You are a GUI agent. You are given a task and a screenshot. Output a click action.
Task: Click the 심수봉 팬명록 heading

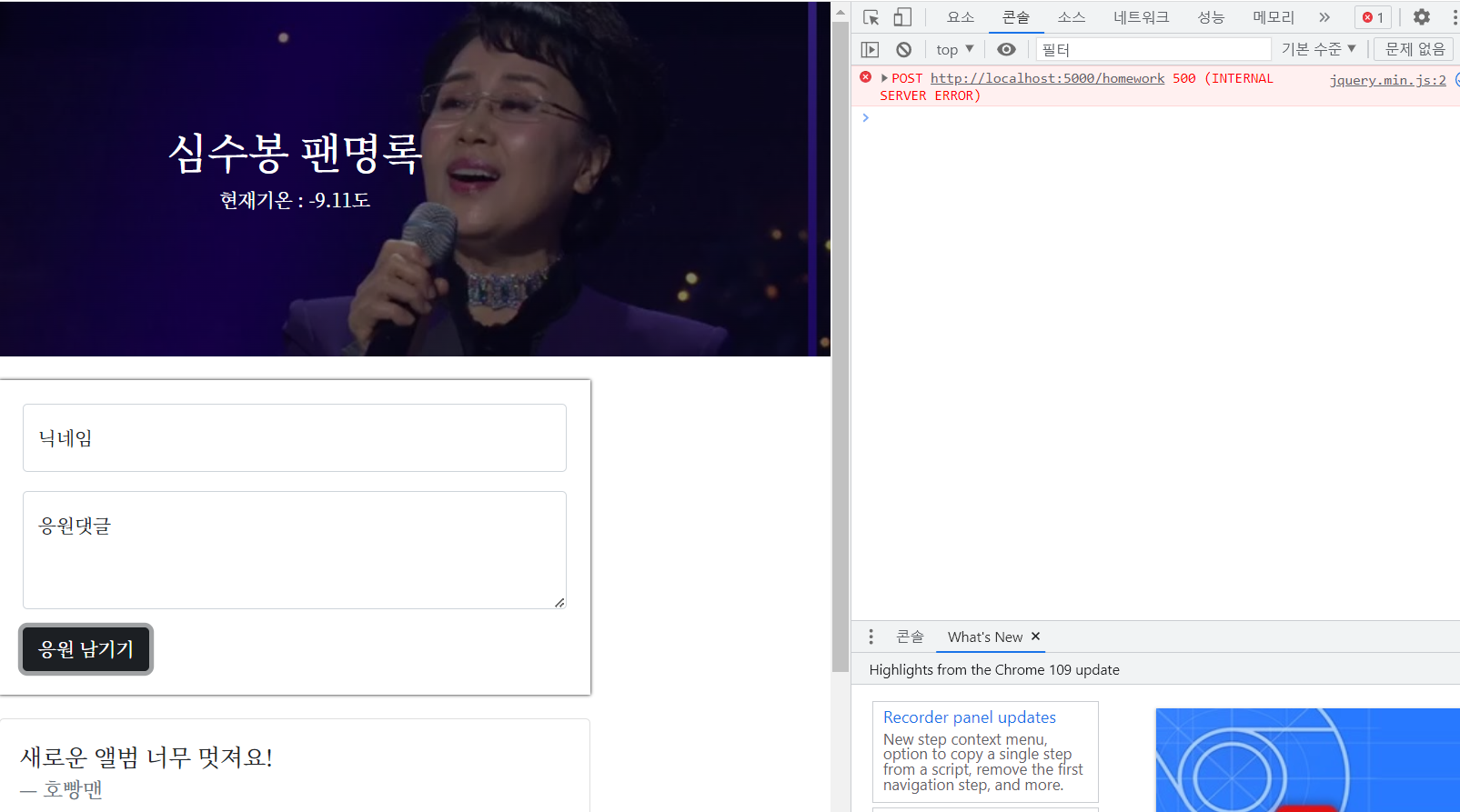point(296,152)
